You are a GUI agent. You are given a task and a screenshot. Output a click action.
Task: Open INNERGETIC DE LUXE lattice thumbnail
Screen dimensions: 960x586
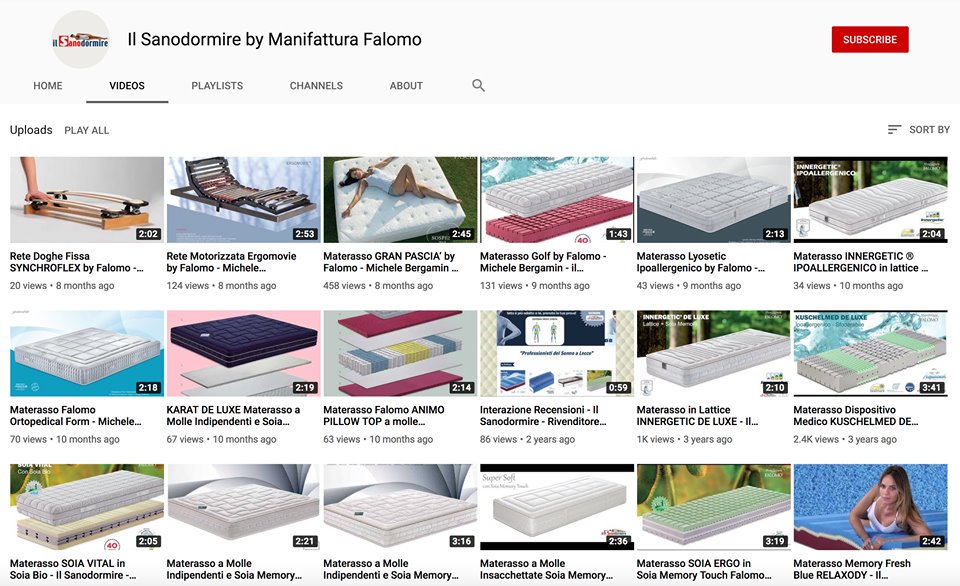pyautogui.click(x=714, y=353)
